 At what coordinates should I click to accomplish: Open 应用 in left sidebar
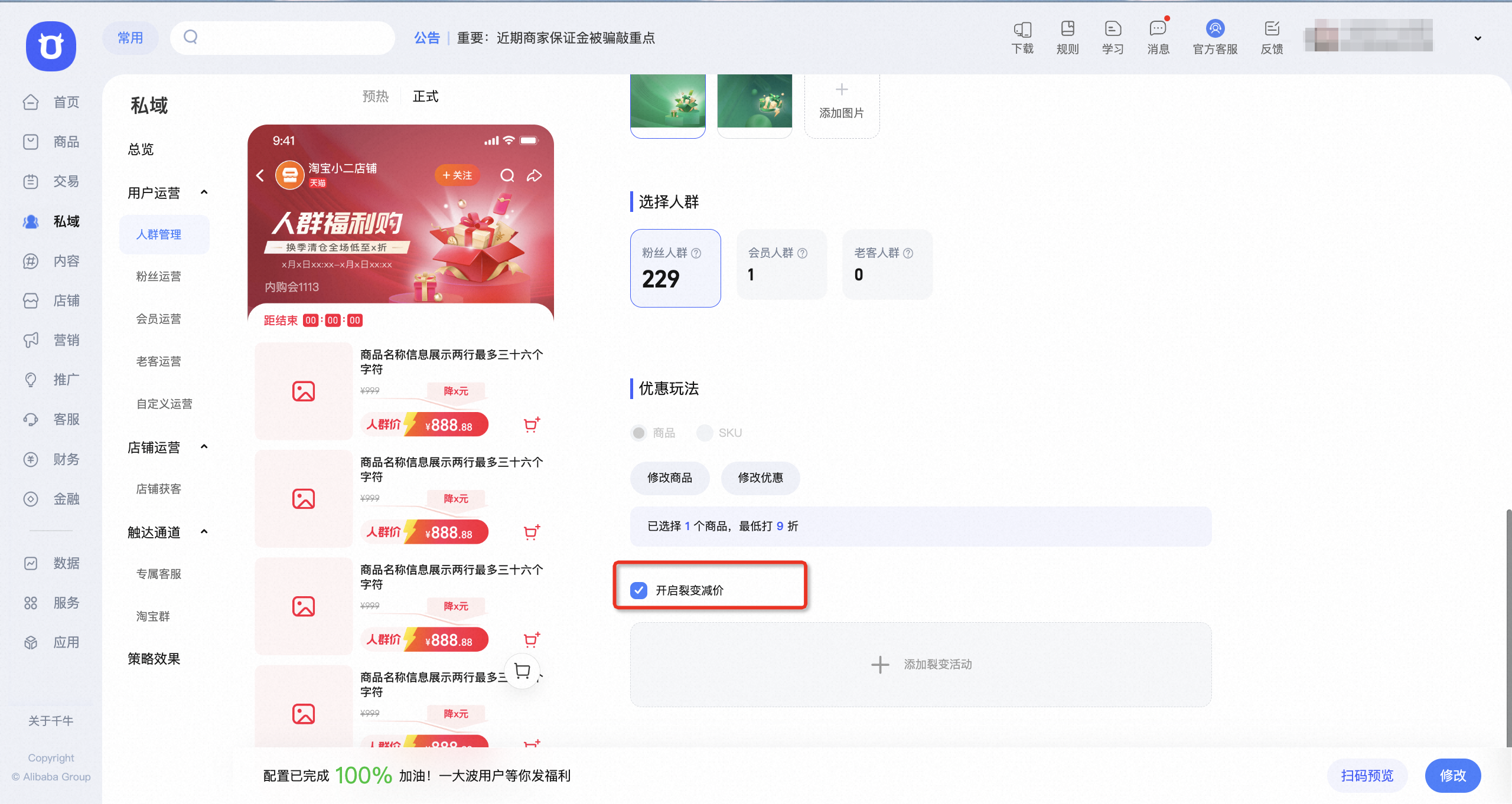(51, 642)
